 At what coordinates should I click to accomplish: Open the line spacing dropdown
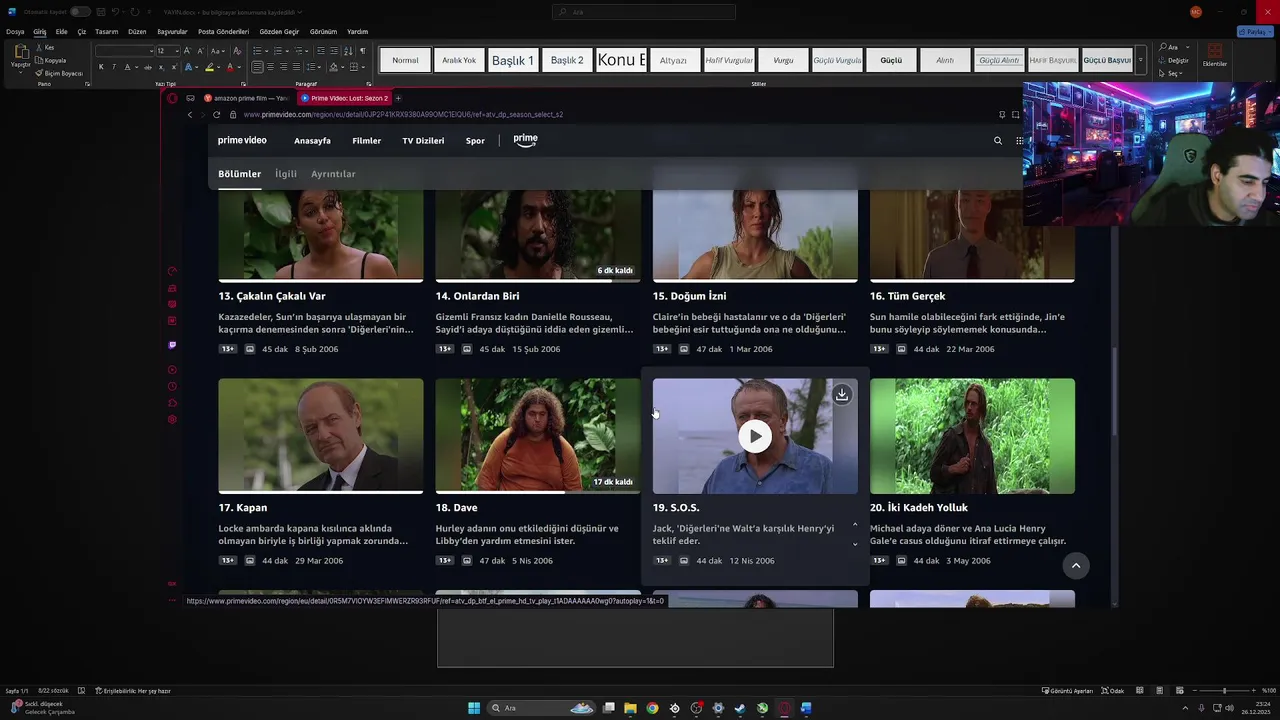coord(320,67)
